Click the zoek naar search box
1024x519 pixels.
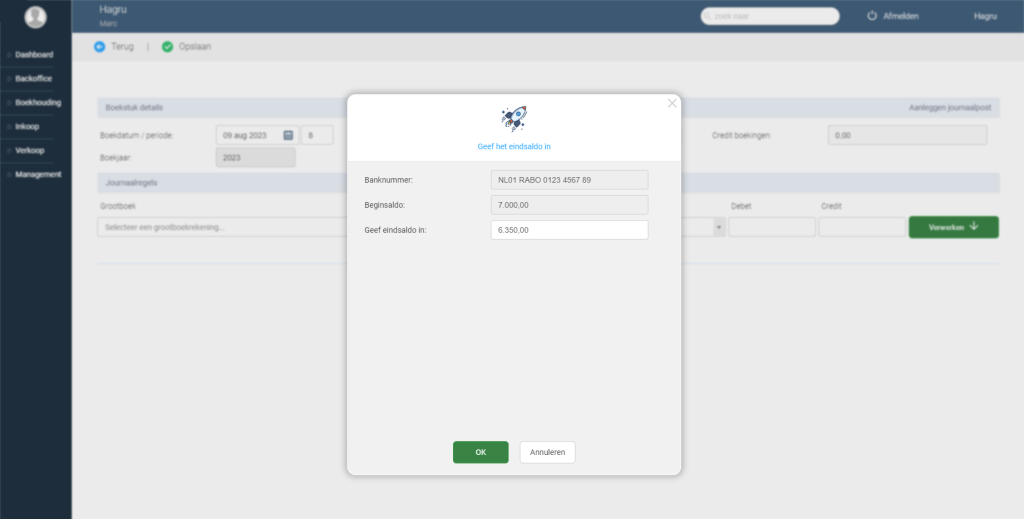tap(770, 16)
